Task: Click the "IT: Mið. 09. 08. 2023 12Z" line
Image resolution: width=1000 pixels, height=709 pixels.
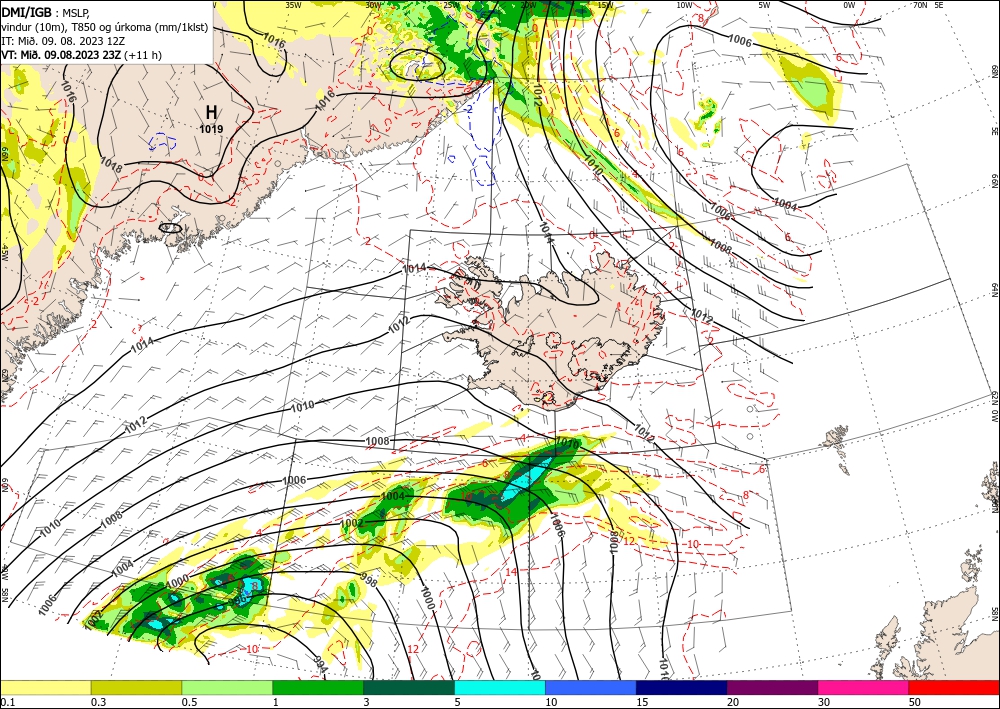Action: (62, 41)
